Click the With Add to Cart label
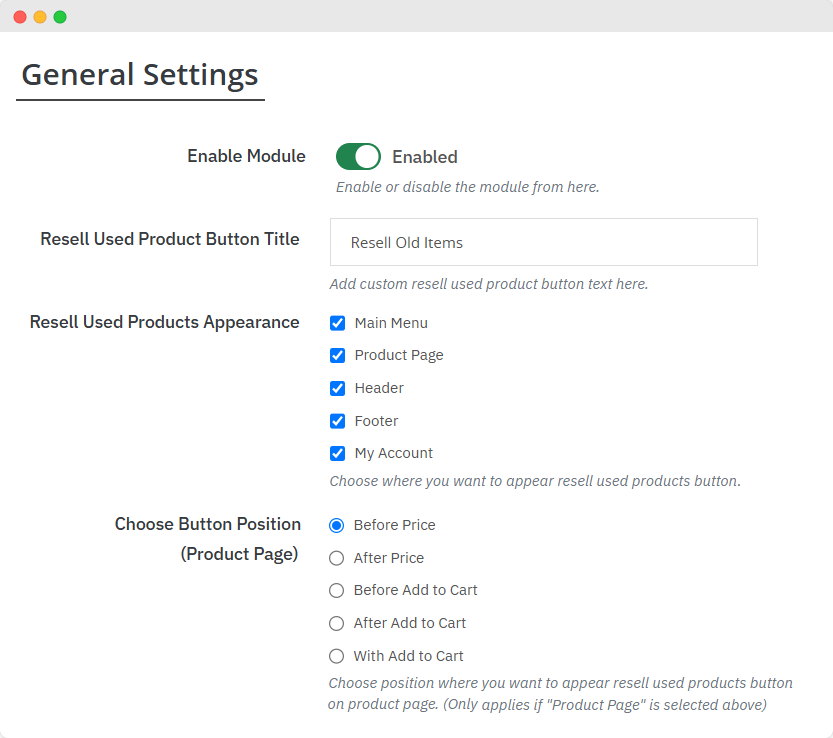Viewport: 833px width, 738px height. pyautogui.click(x=408, y=656)
